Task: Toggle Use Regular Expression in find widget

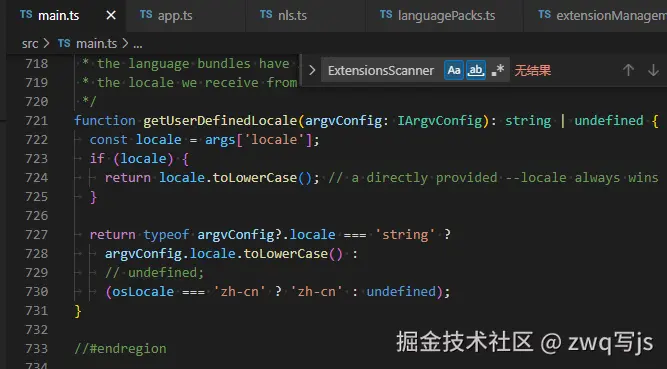Action: (x=498, y=70)
